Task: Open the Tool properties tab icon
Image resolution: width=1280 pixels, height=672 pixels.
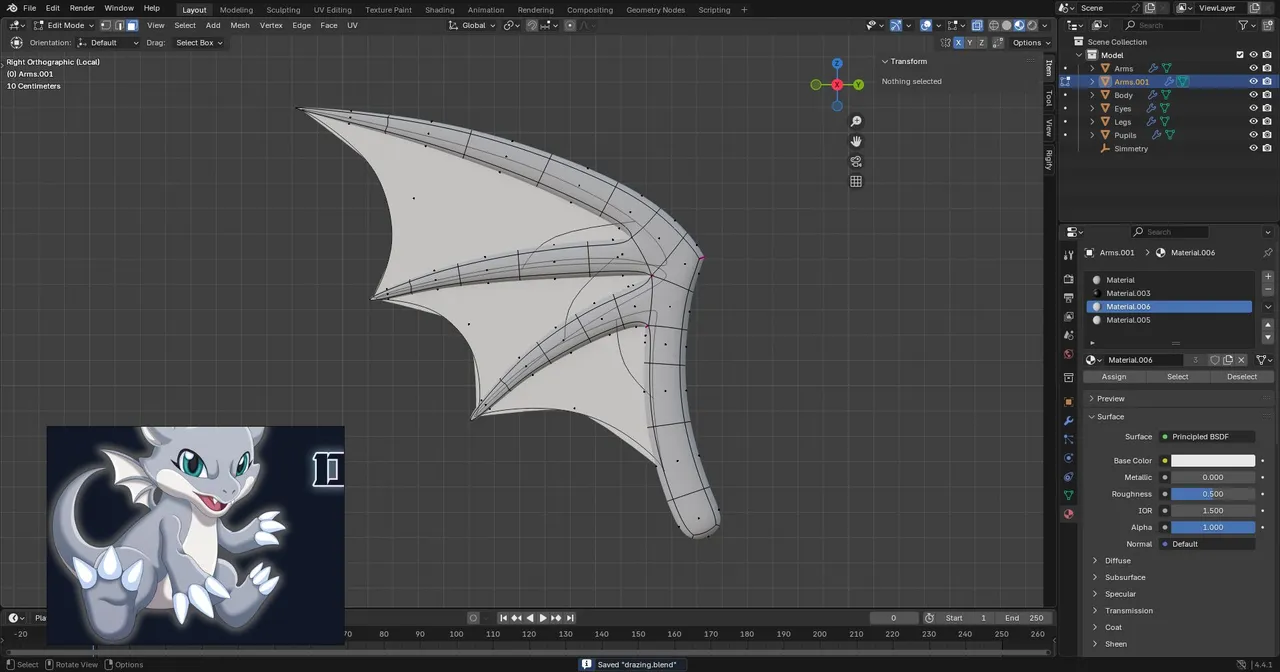Action: 1068,256
